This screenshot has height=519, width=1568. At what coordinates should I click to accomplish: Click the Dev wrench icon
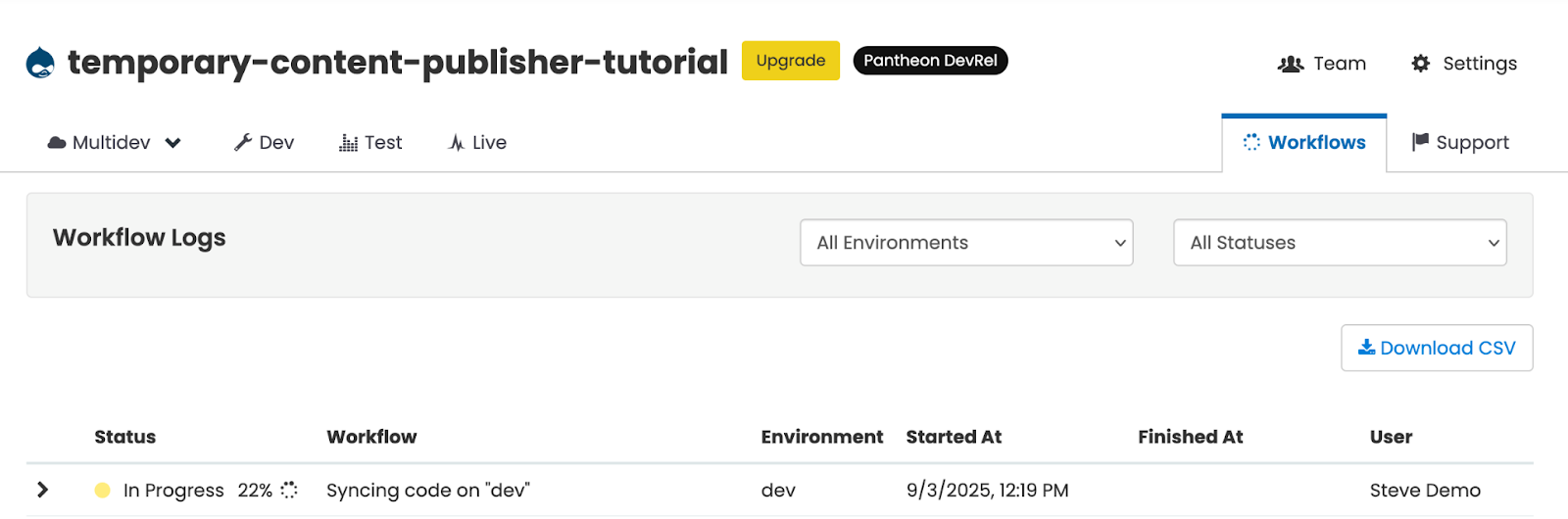pyautogui.click(x=243, y=143)
